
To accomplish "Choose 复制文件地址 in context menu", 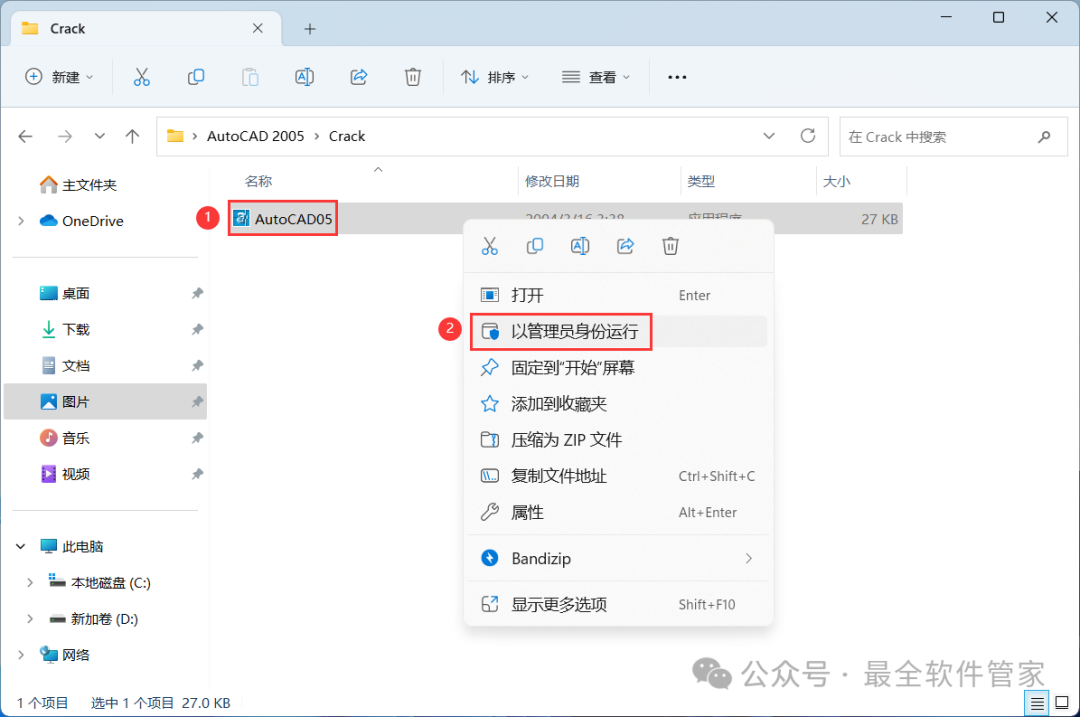I will [x=618, y=476].
